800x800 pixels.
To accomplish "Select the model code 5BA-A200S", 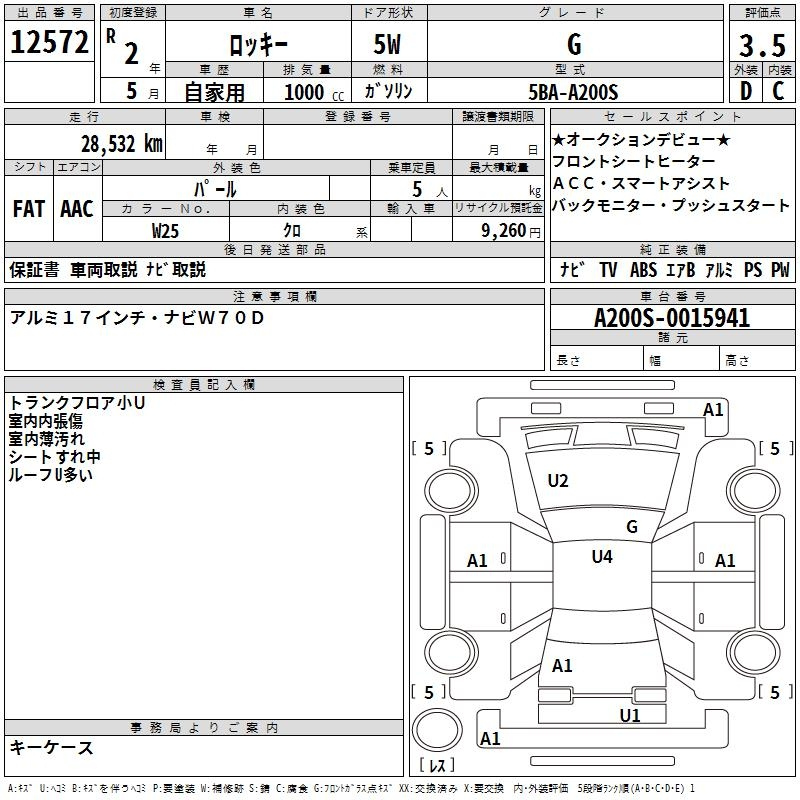I will [x=574, y=92].
